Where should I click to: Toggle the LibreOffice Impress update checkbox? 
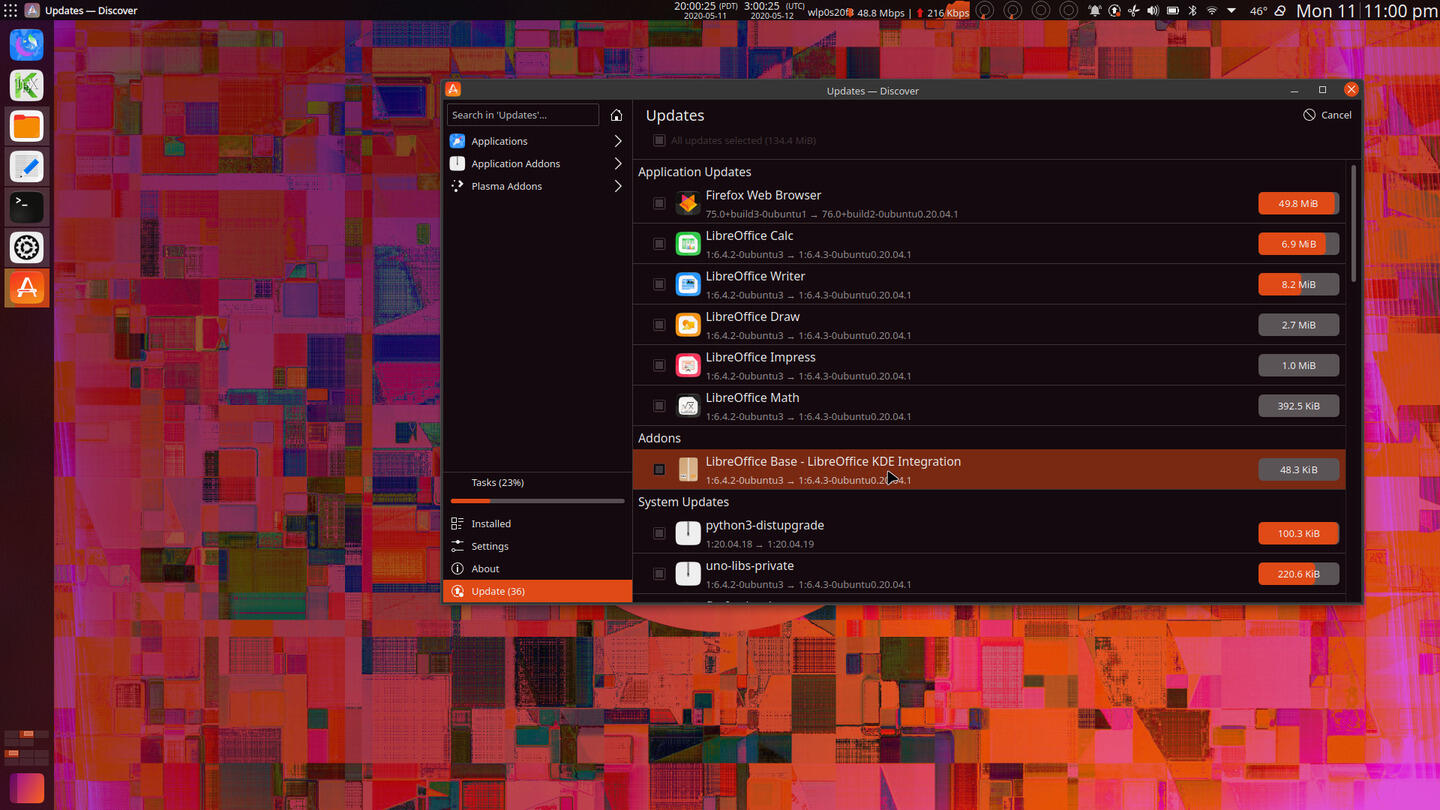(659, 365)
